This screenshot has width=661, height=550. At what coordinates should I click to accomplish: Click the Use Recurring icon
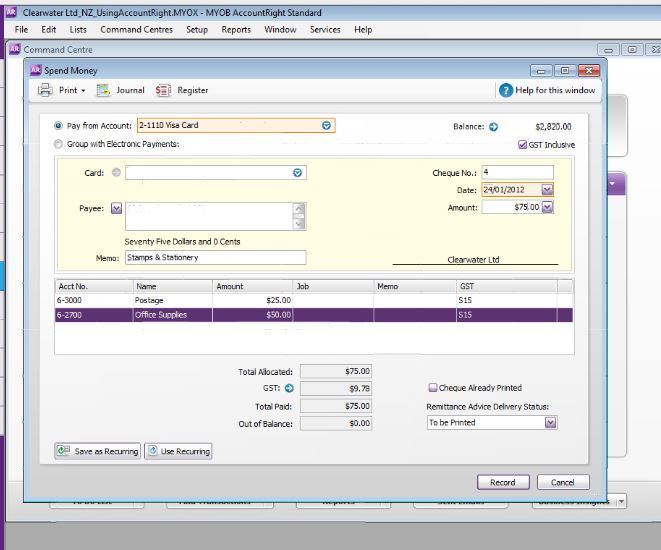tap(153, 451)
